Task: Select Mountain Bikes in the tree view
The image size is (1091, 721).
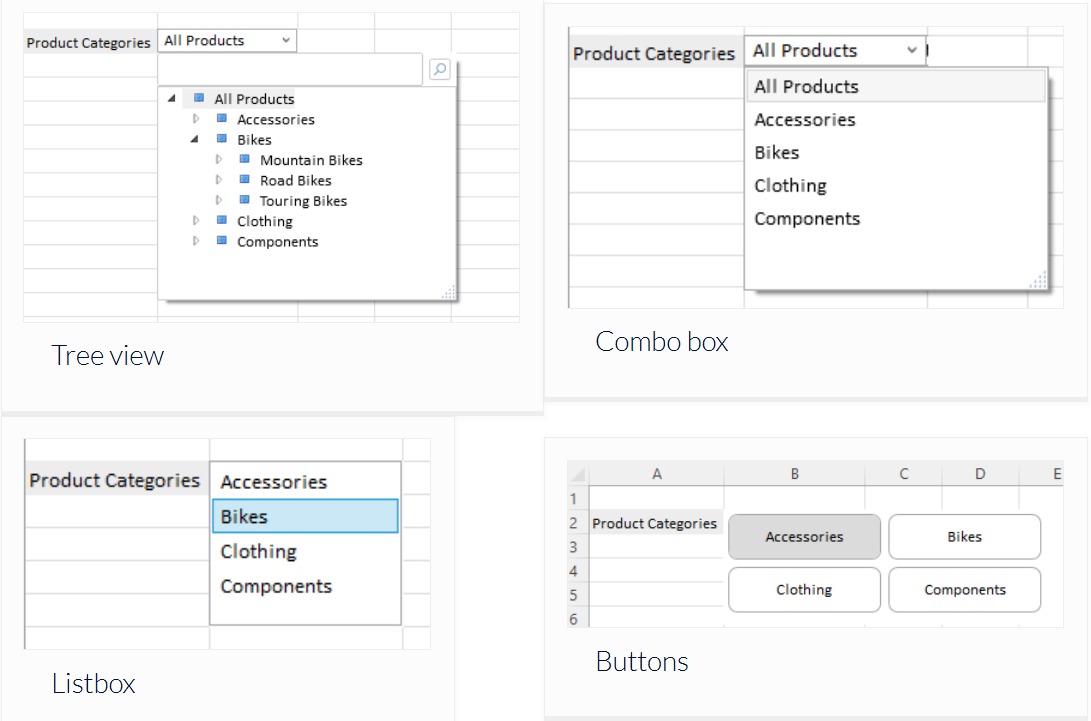Action: click(x=310, y=159)
